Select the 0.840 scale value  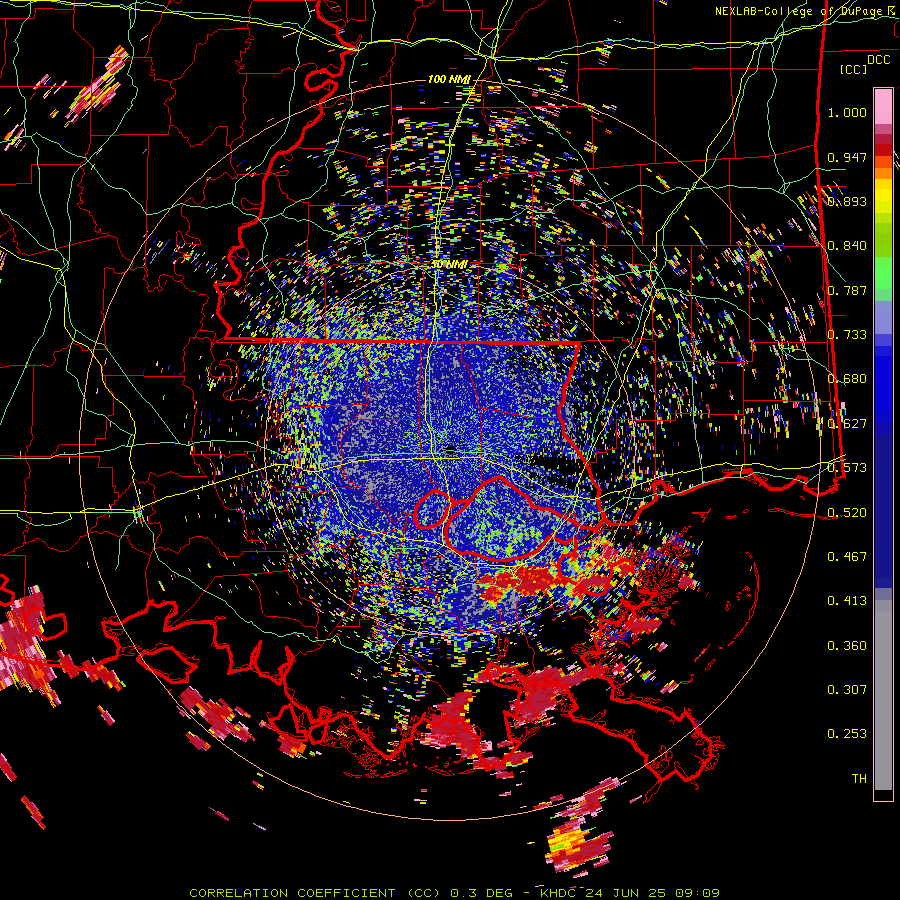[847, 246]
